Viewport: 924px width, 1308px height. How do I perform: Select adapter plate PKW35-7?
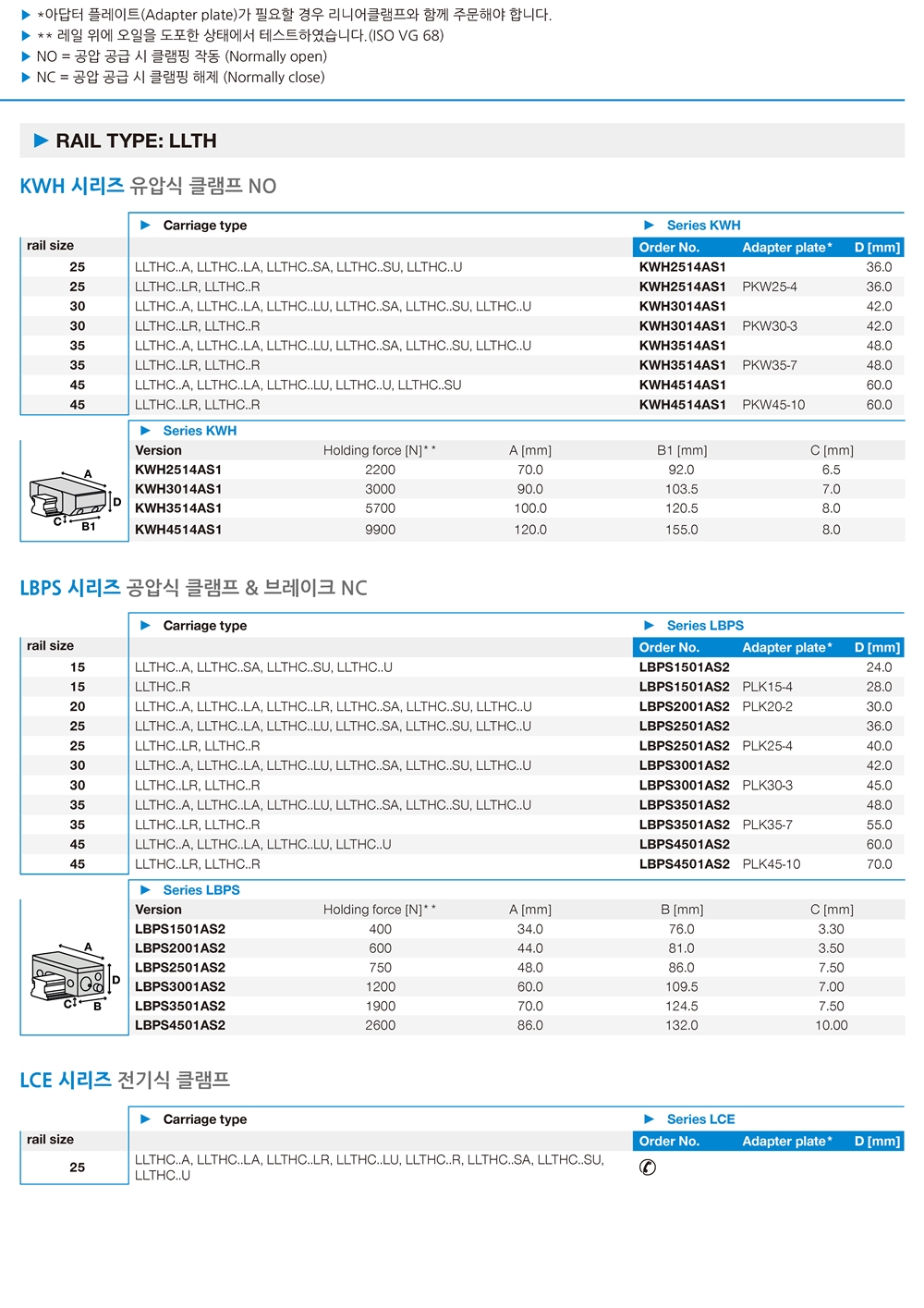770,365
